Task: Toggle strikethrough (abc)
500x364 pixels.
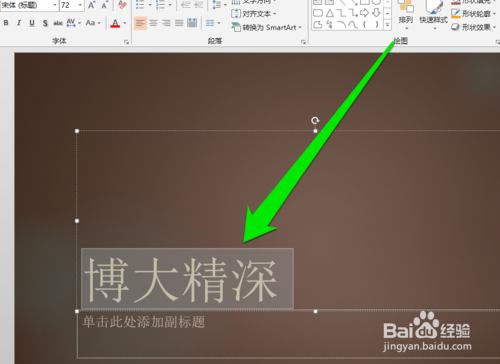Action: [58, 23]
